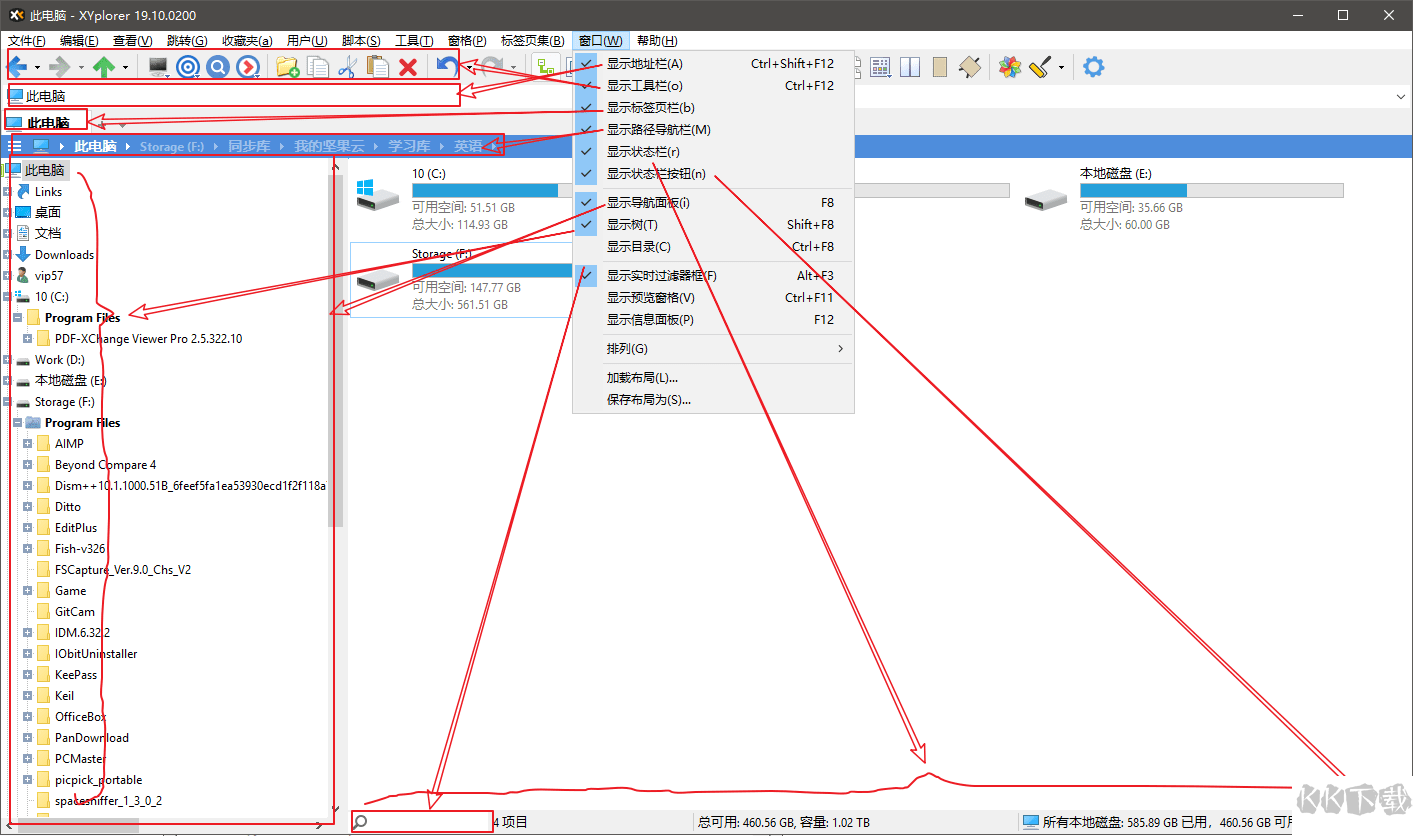
Task: Open the 工具(T) menu
Action: [x=414, y=41]
